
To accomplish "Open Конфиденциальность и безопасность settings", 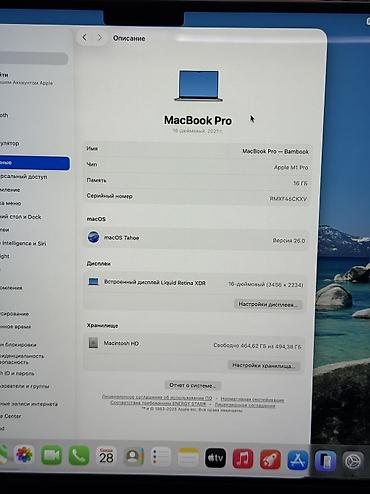I will [x=22, y=359].
